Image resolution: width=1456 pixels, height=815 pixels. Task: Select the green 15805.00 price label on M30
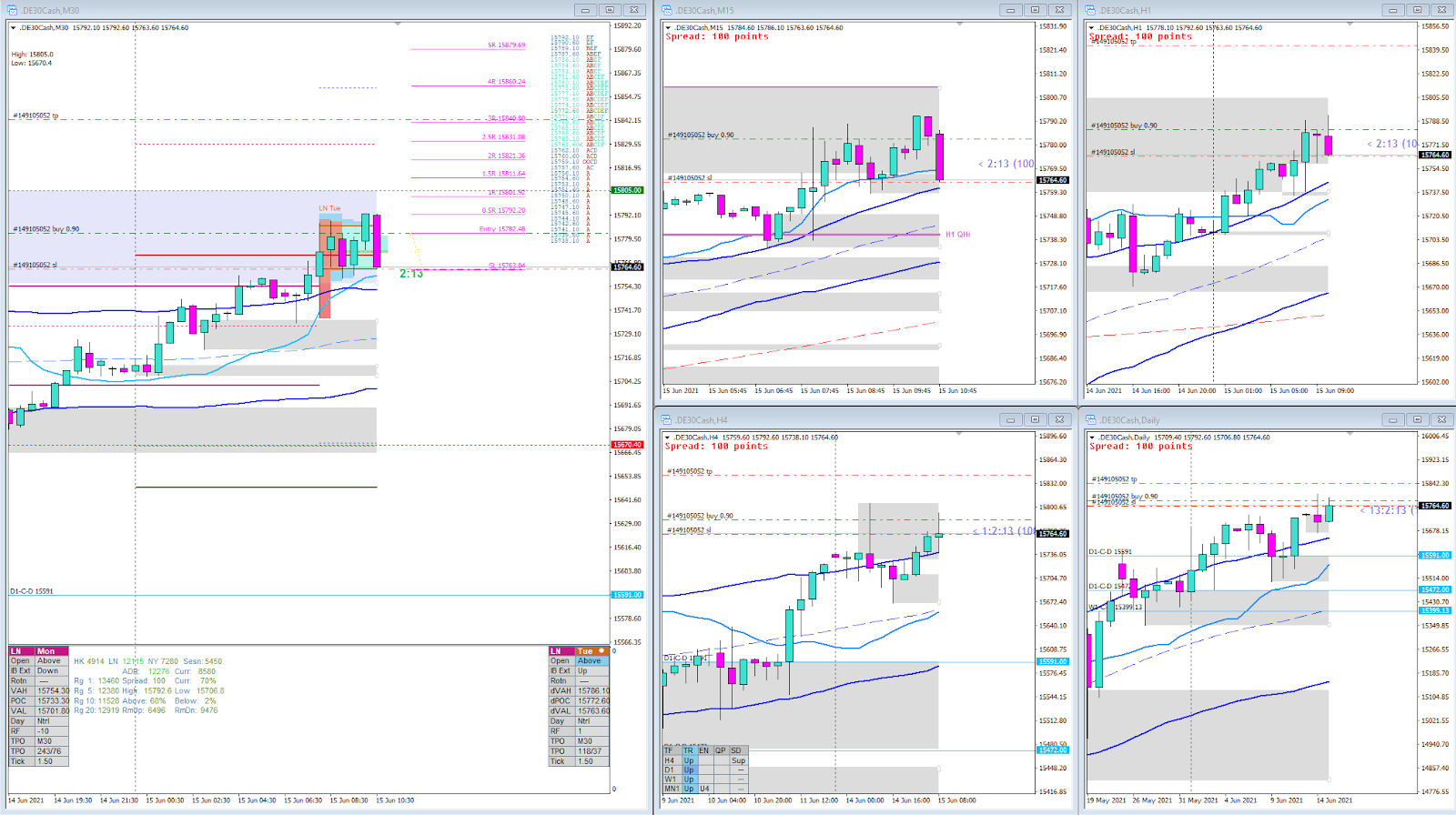(x=627, y=190)
